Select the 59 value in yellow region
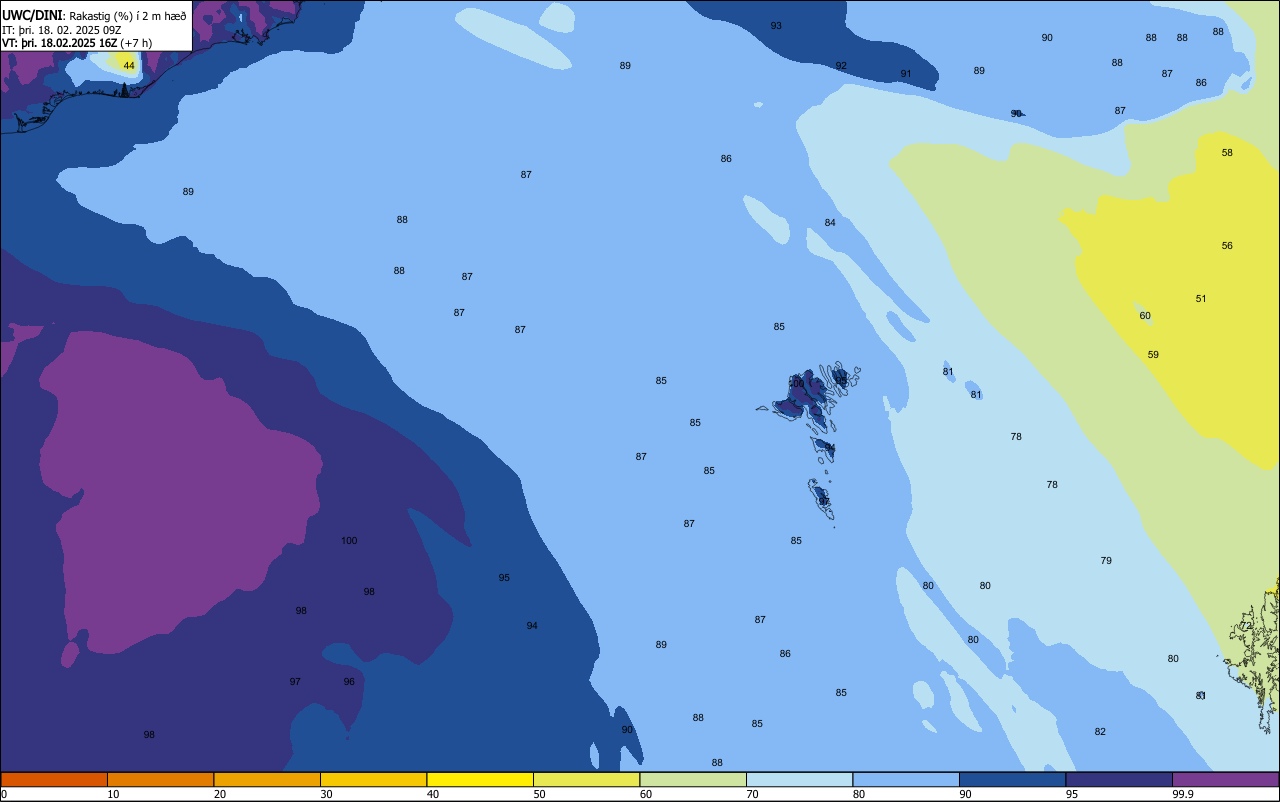This screenshot has height=802, width=1280. 1153,354
